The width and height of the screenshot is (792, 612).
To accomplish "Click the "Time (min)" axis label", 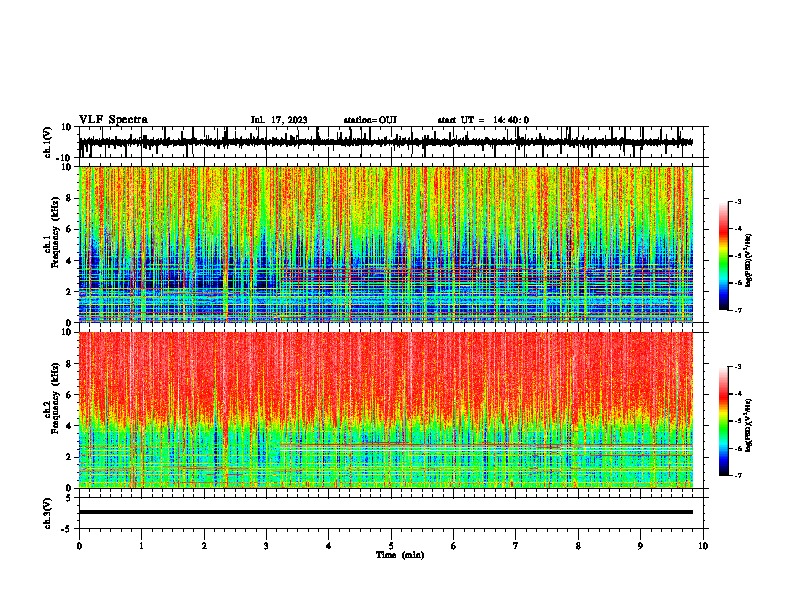I will [400, 555].
